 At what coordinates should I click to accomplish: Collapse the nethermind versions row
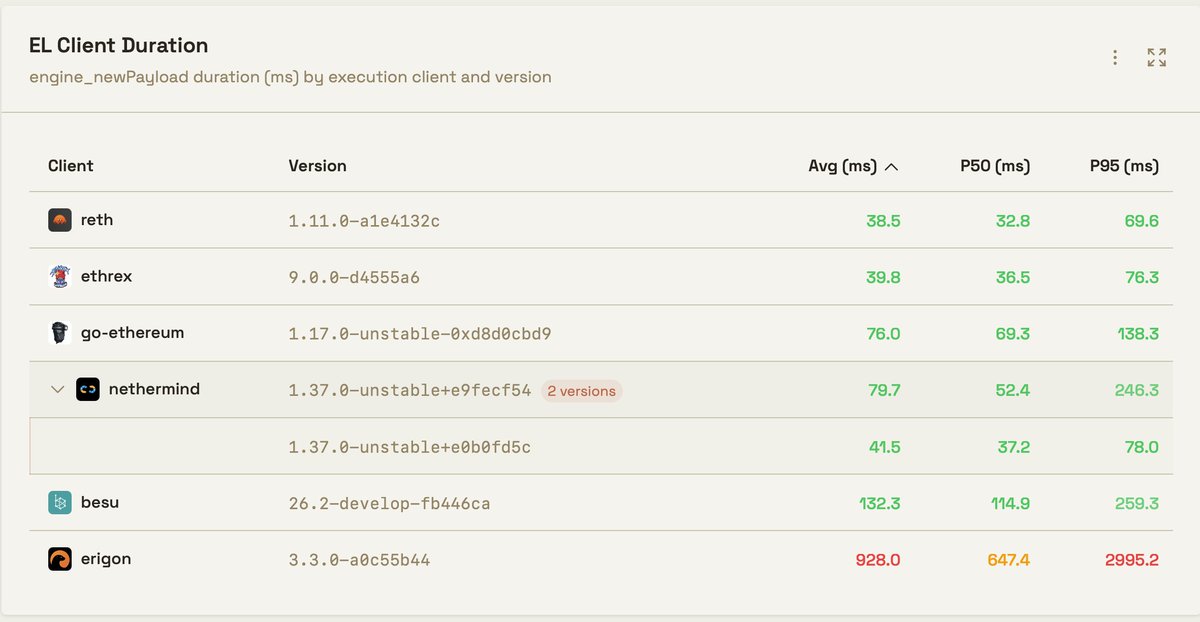[x=58, y=389]
